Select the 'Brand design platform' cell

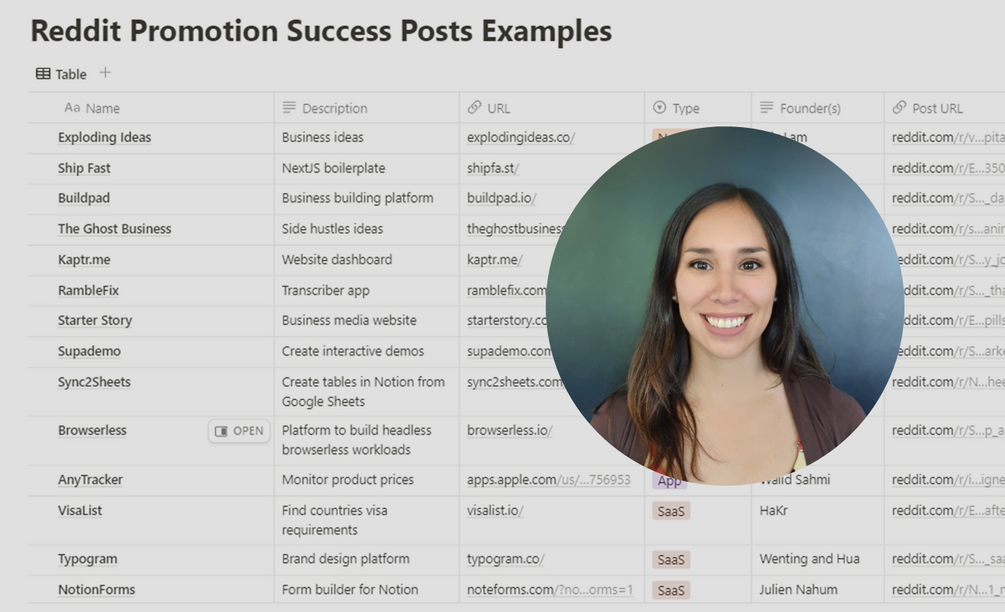(367, 560)
